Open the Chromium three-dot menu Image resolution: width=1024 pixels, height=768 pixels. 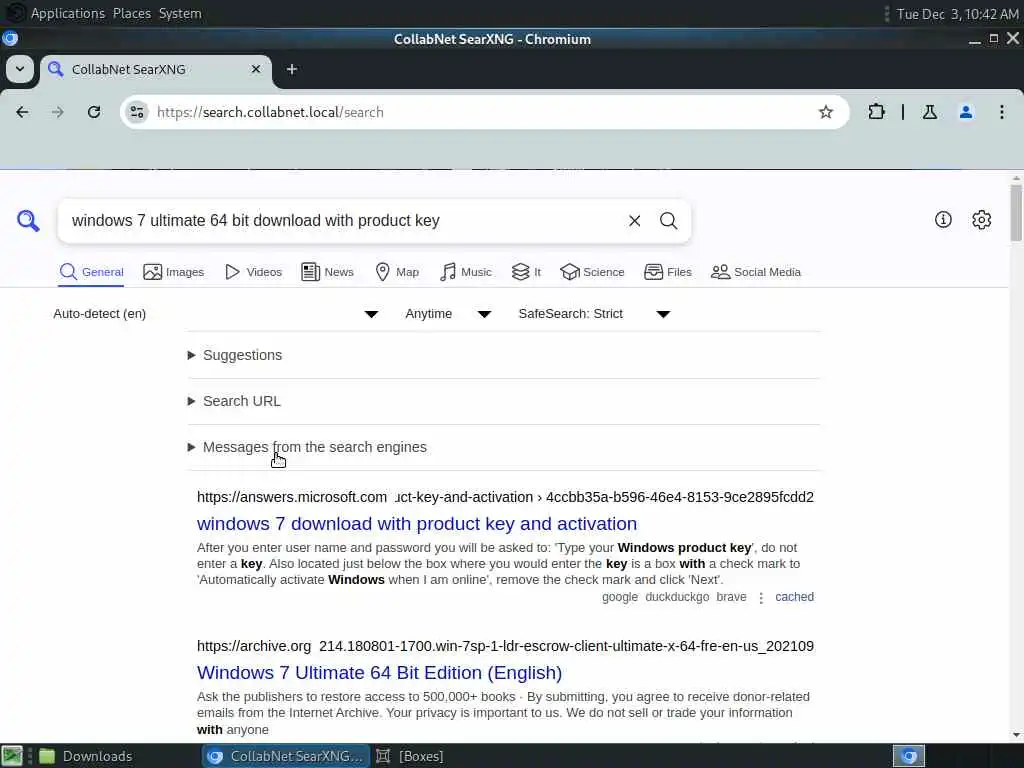click(x=1002, y=112)
